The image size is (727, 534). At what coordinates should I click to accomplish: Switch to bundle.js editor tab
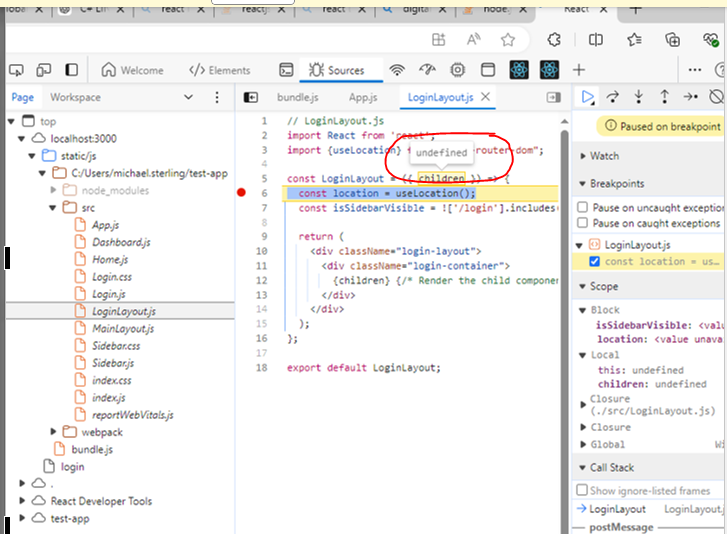click(298, 97)
